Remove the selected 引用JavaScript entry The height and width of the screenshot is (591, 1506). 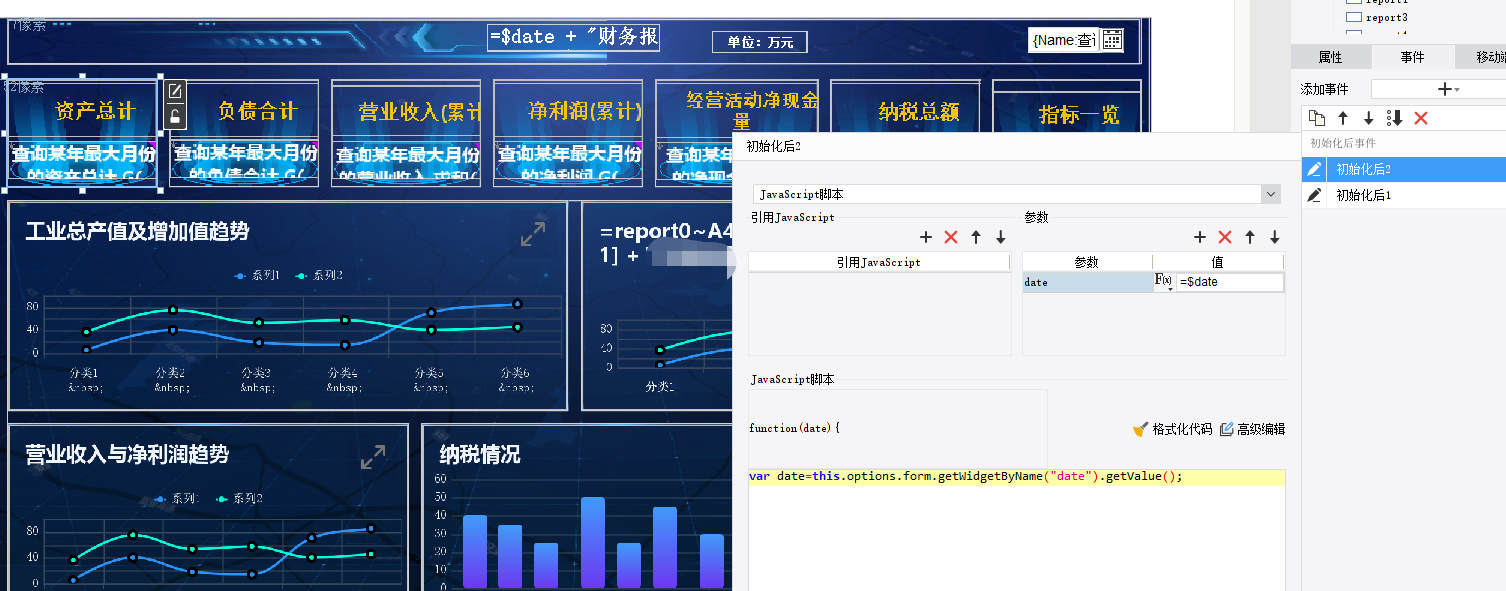951,237
